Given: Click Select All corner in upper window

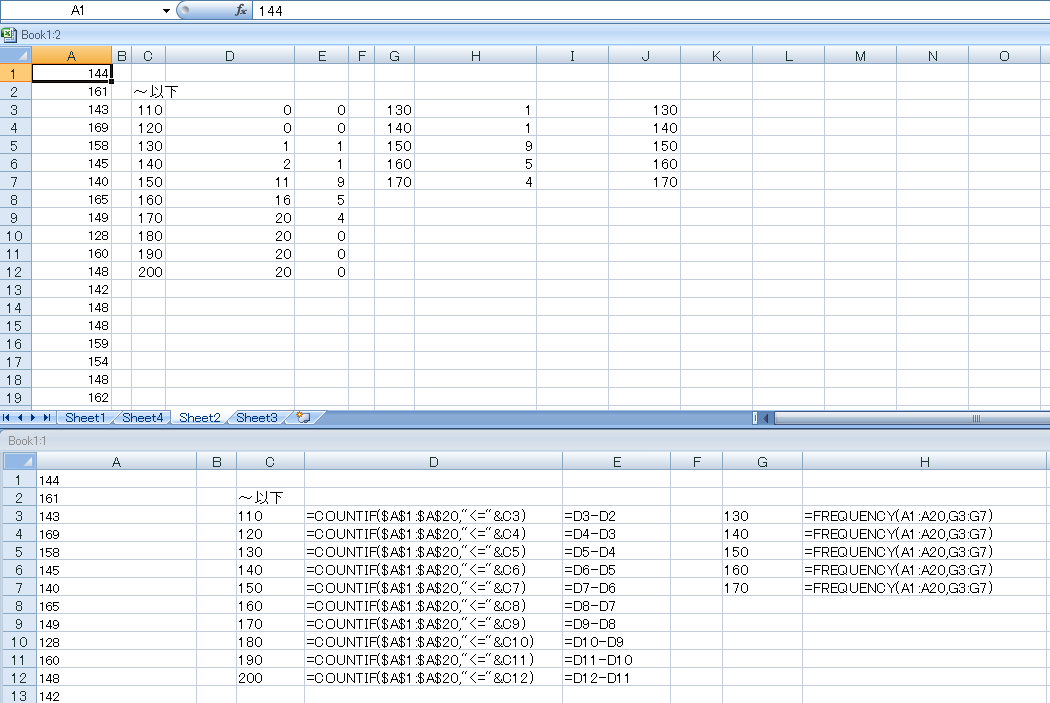Looking at the screenshot, I should (16, 56).
